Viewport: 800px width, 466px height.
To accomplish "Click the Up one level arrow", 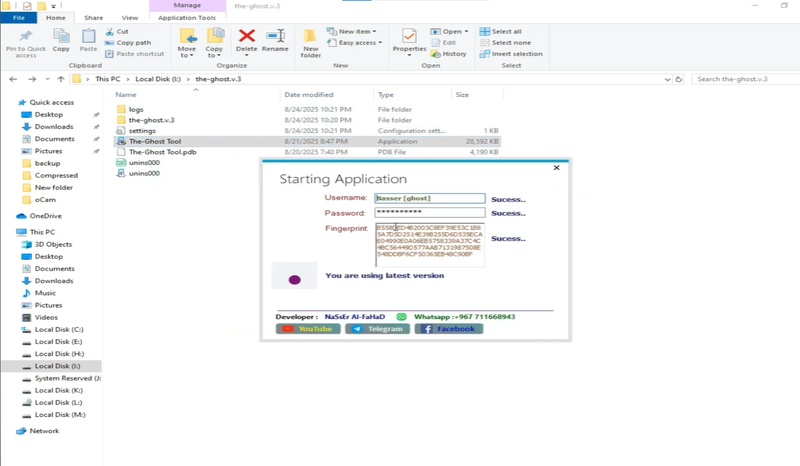I will pos(61,79).
